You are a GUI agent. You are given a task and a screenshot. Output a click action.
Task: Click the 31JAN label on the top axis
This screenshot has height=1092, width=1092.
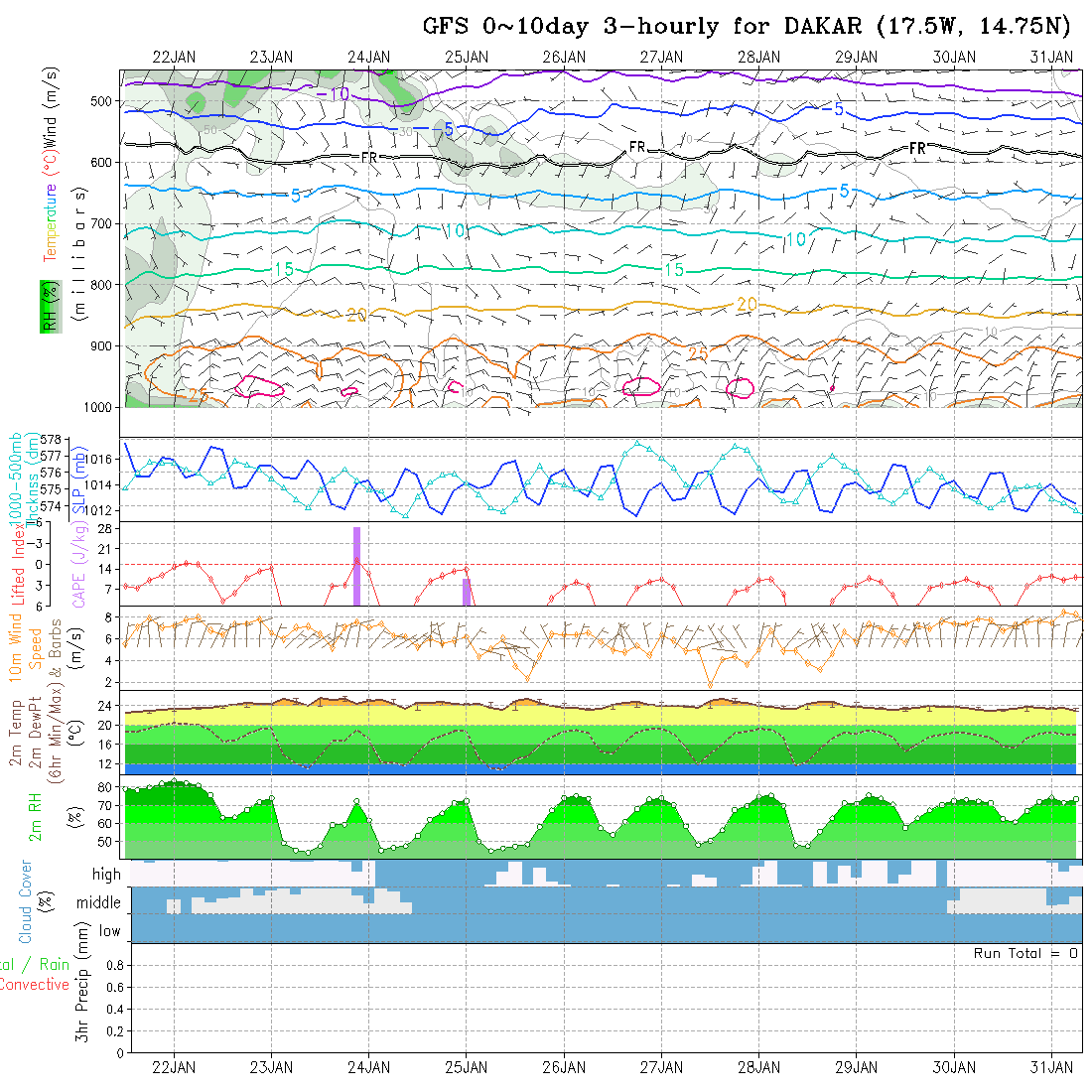[x=1051, y=57]
